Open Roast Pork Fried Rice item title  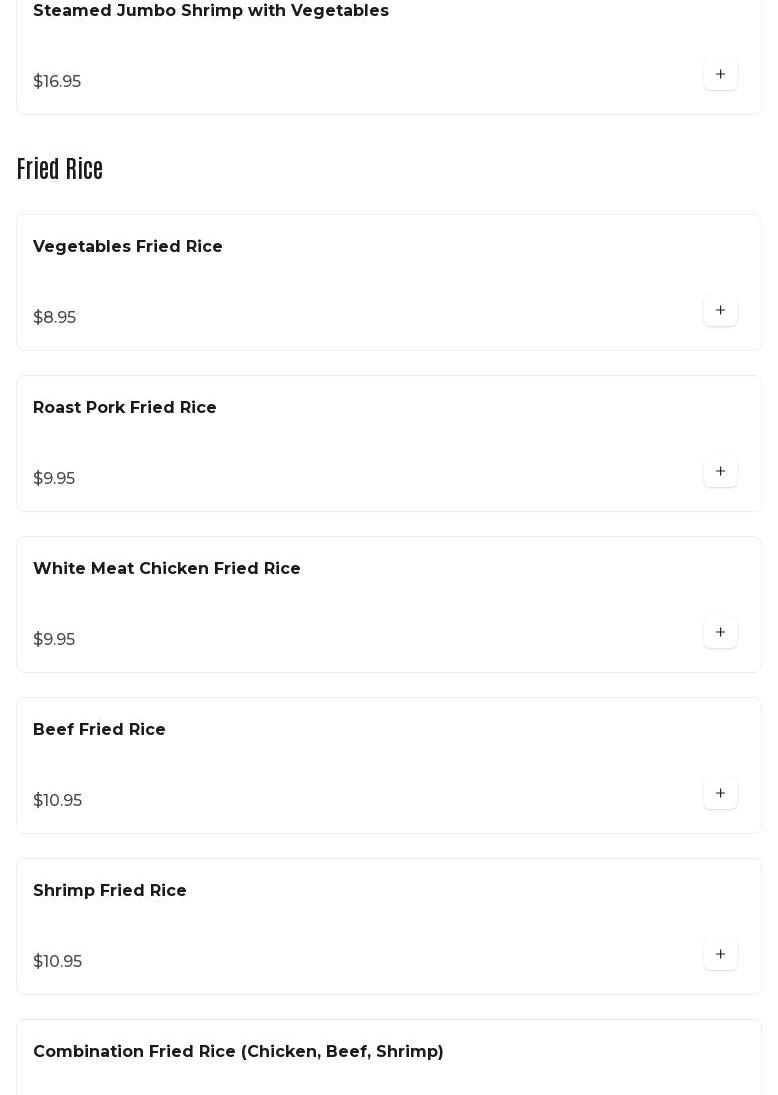tap(125, 408)
